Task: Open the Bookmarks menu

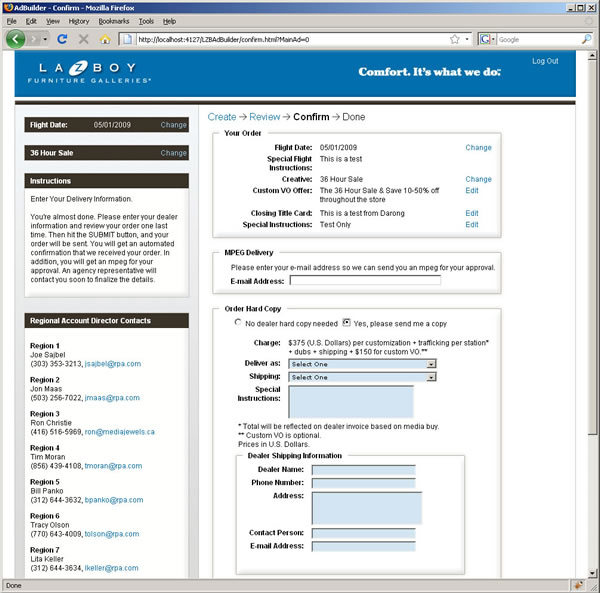Action: pos(114,20)
